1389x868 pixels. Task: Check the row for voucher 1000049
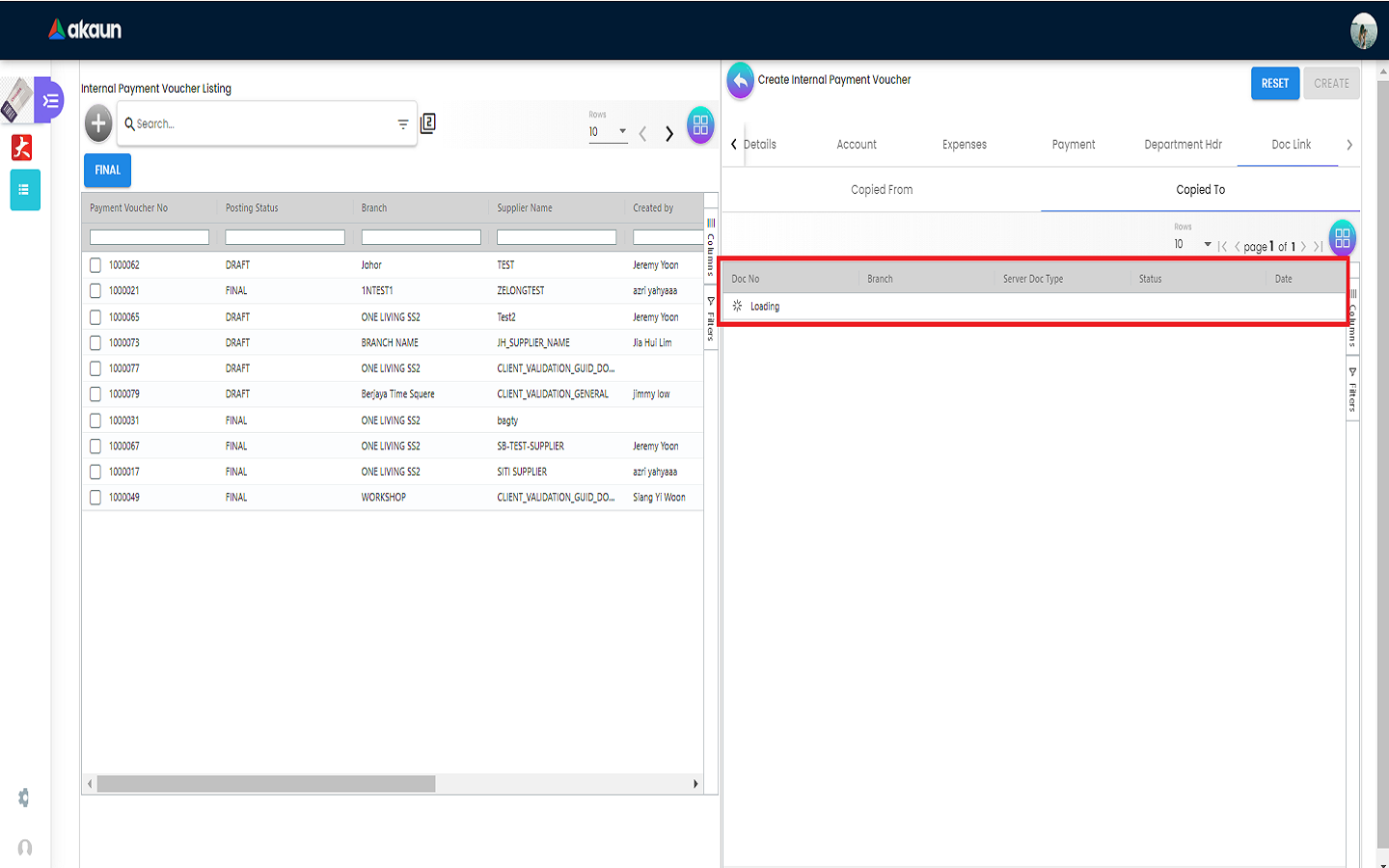(x=95, y=498)
